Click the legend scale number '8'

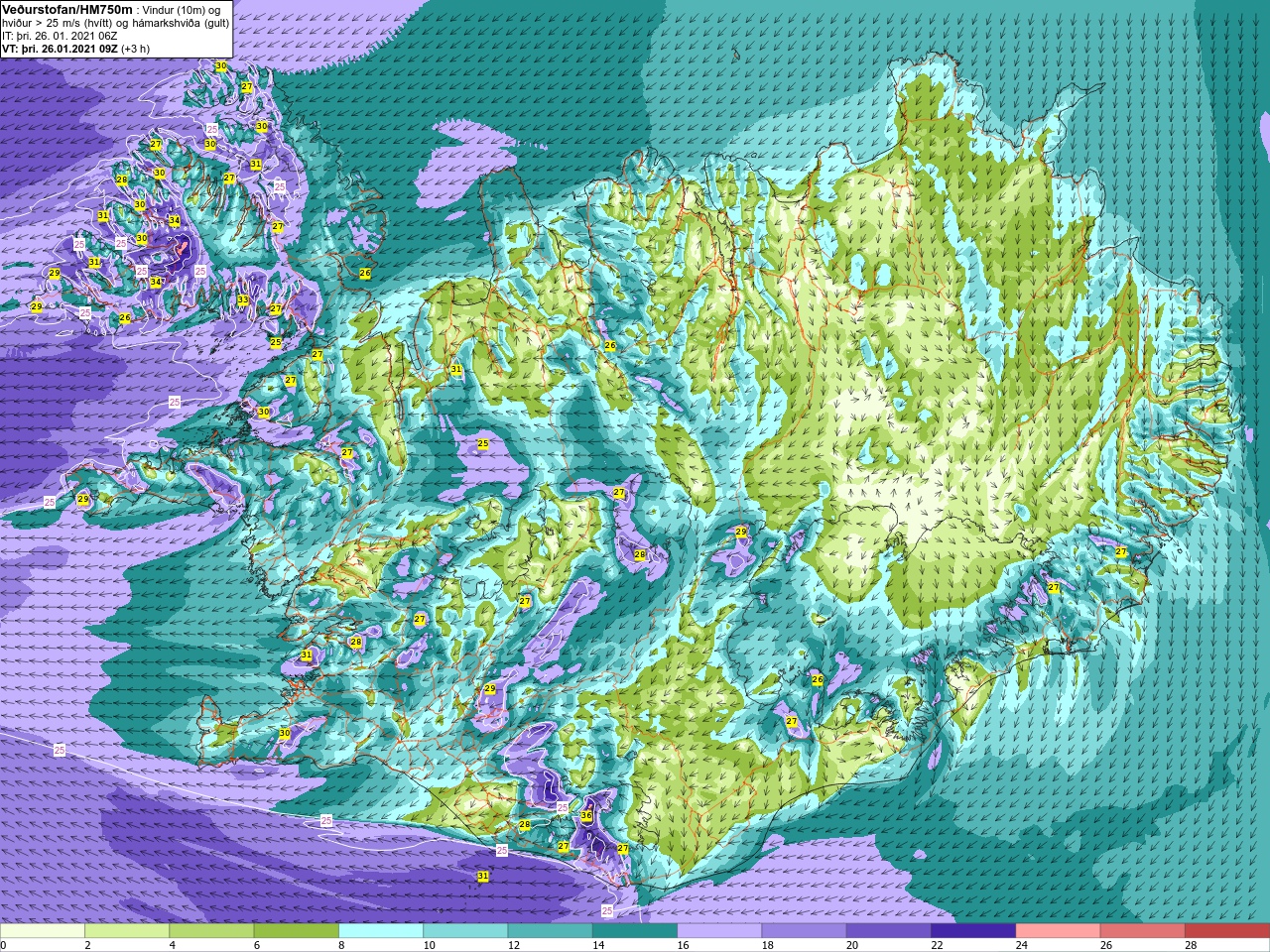pos(342,945)
